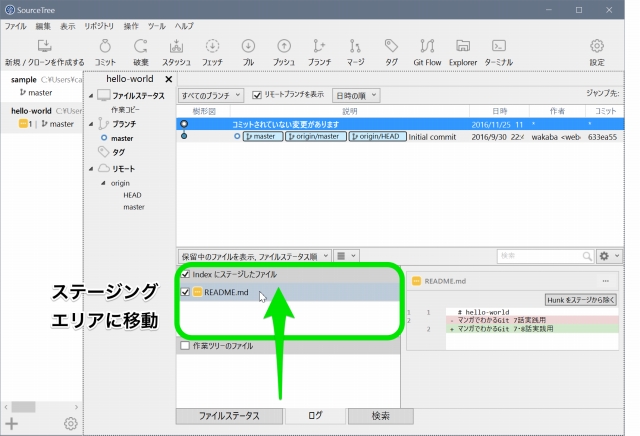
Task: Select the Tags (タグ) tree item
Action: 118,152
